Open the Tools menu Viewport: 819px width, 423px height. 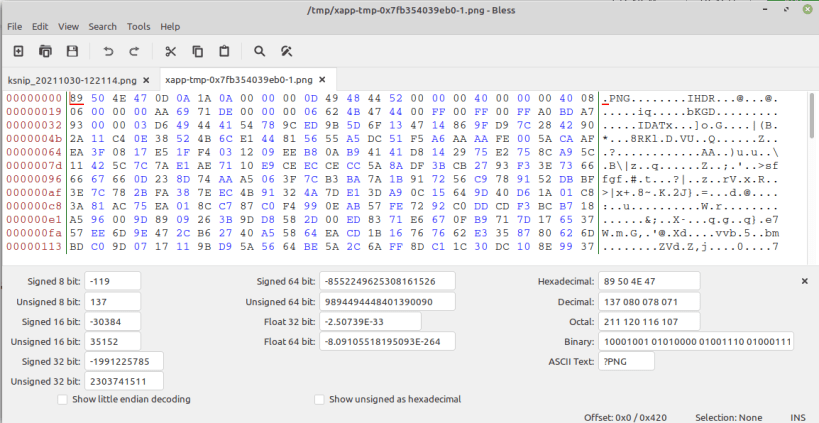point(138,27)
